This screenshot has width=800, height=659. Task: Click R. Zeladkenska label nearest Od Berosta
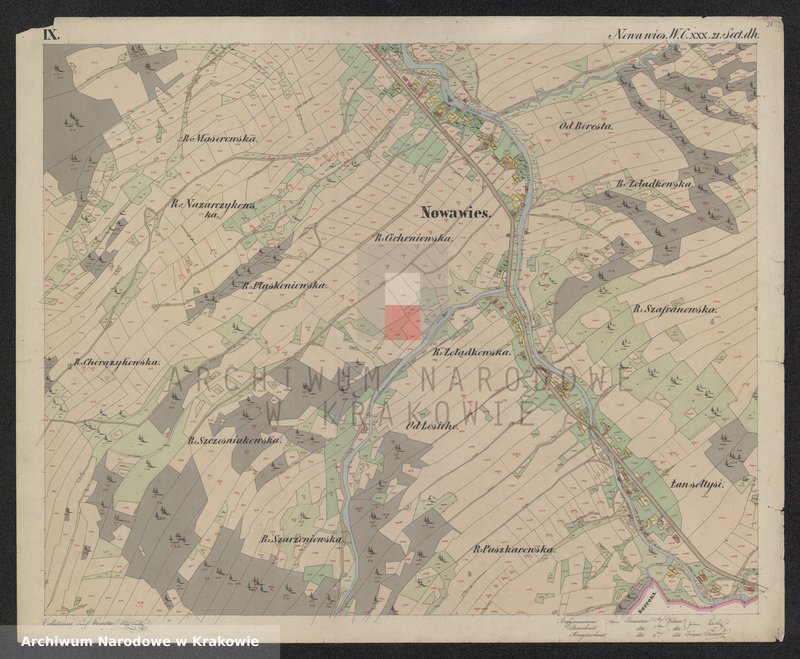pos(655,184)
